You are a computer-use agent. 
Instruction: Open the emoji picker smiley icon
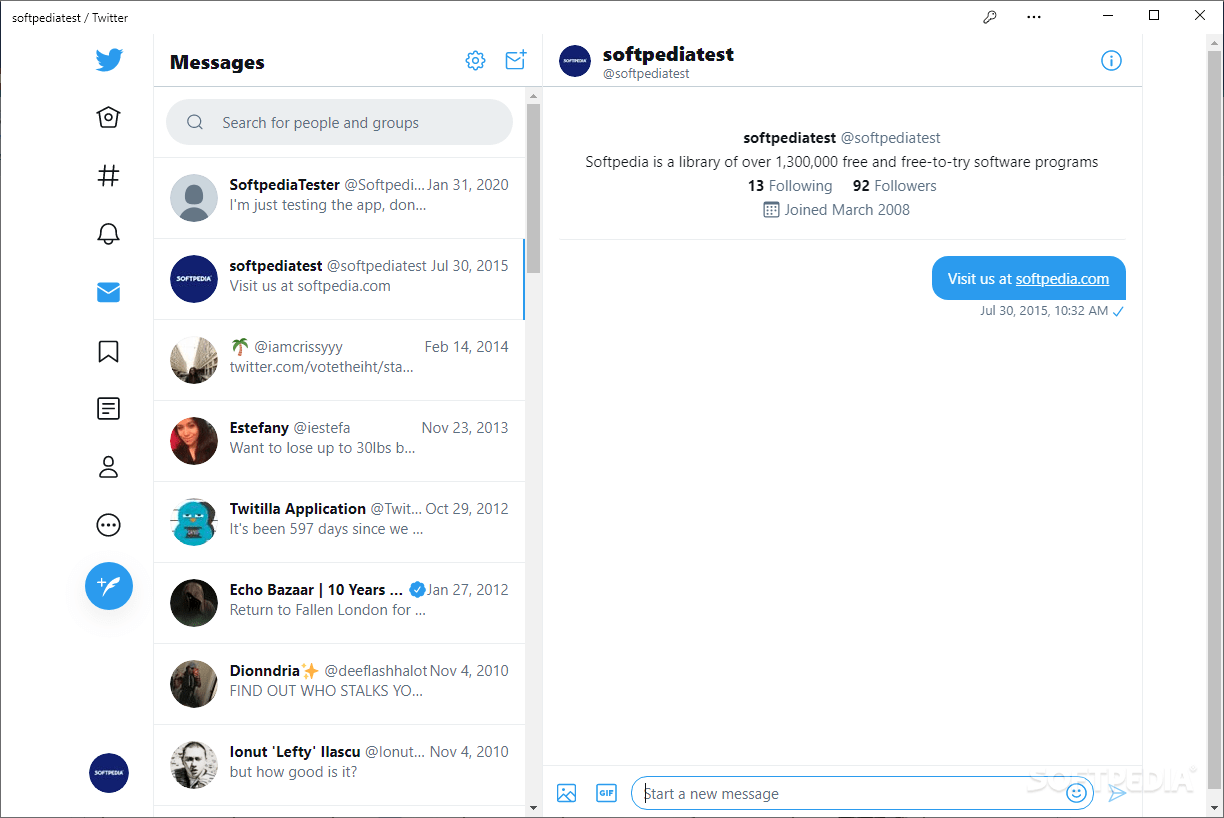click(x=1076, y=793)
